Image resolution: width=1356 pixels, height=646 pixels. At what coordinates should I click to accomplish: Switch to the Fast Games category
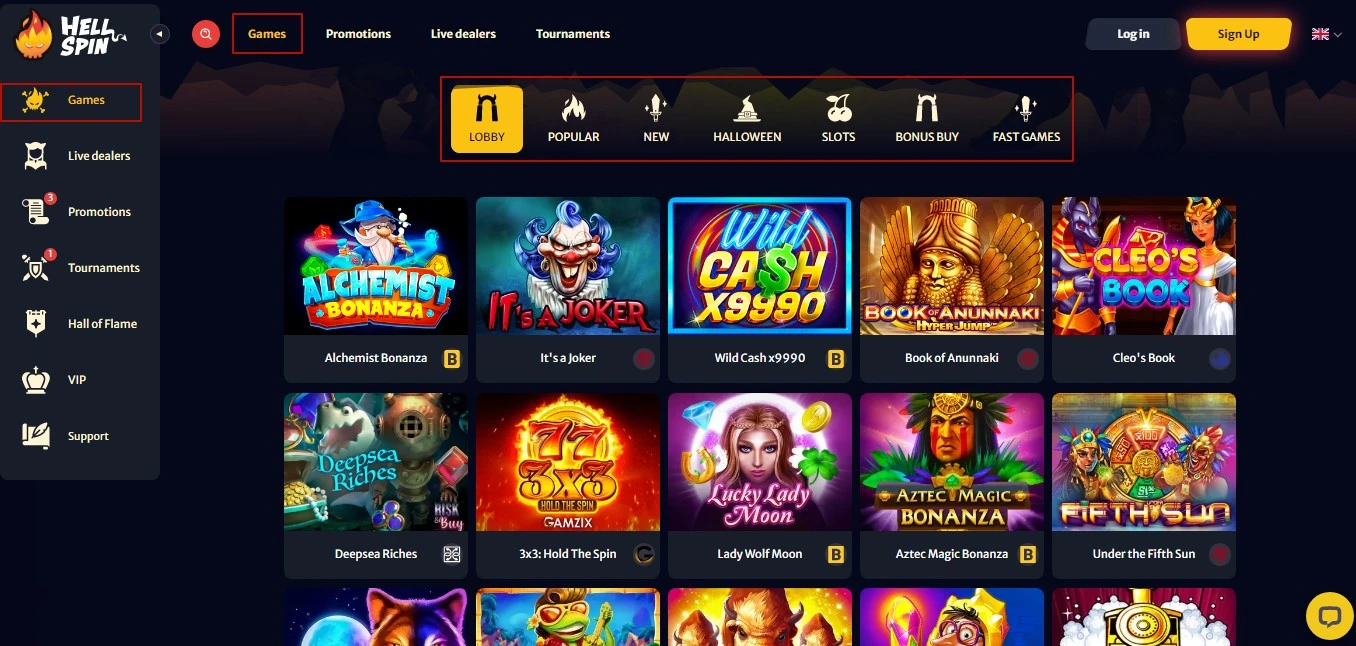pyautogui.click(x=1026, y=119)
